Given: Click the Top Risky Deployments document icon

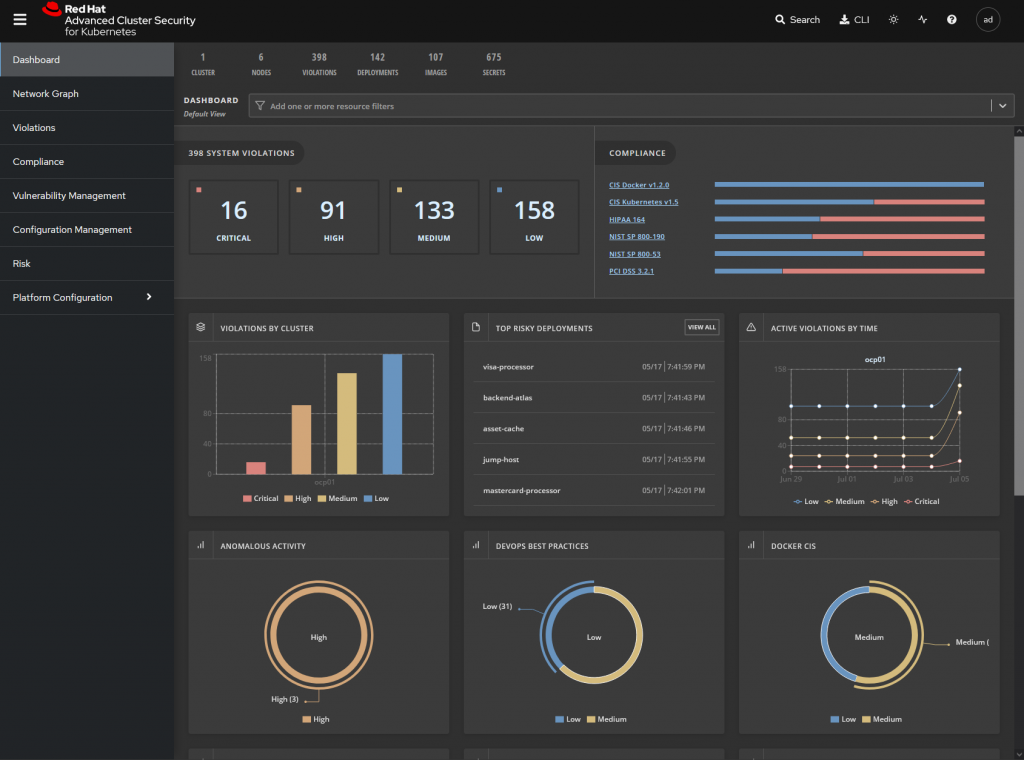Looking at the screenshot, I should point(476,327).
